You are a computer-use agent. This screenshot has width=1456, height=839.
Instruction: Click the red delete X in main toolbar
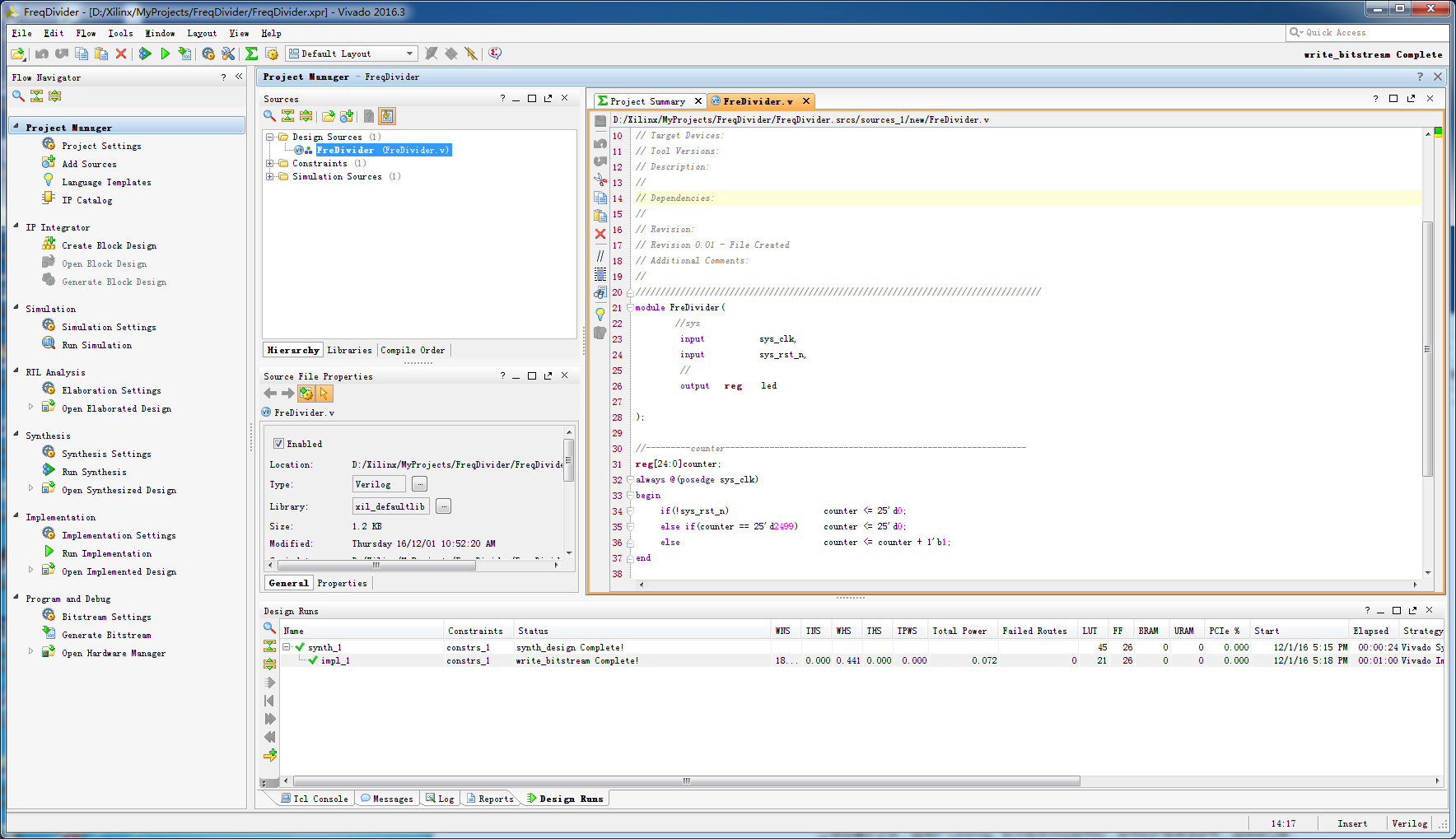pyautogui.click(x=121, y=54)
